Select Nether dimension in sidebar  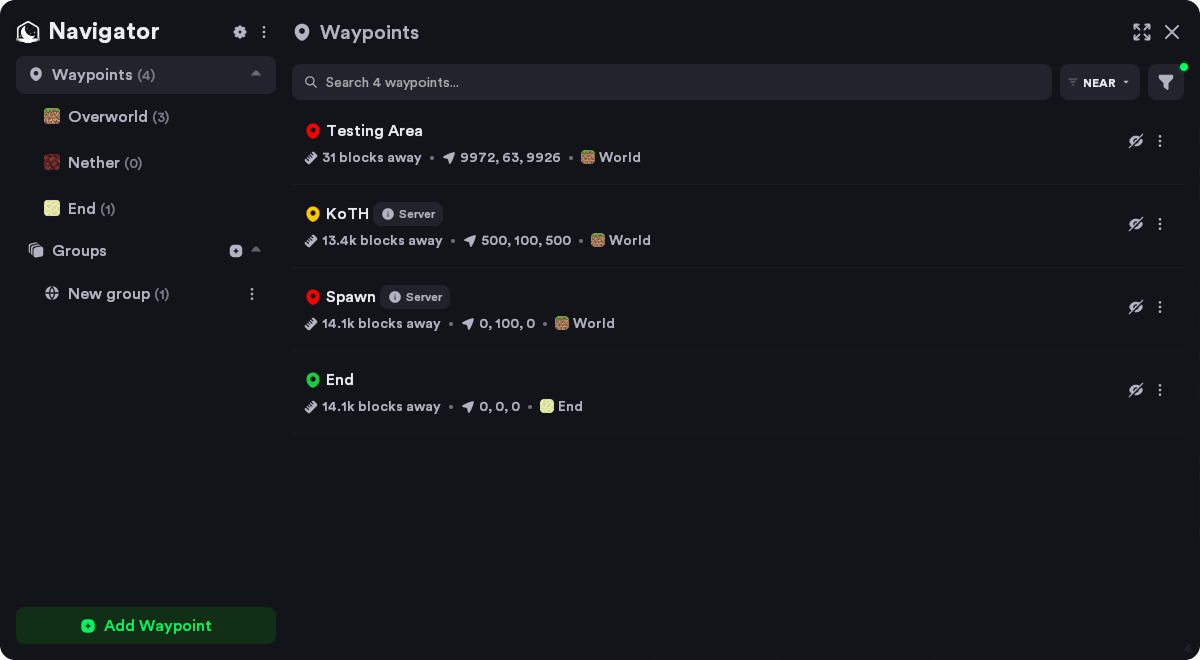[x=94, y=163]
